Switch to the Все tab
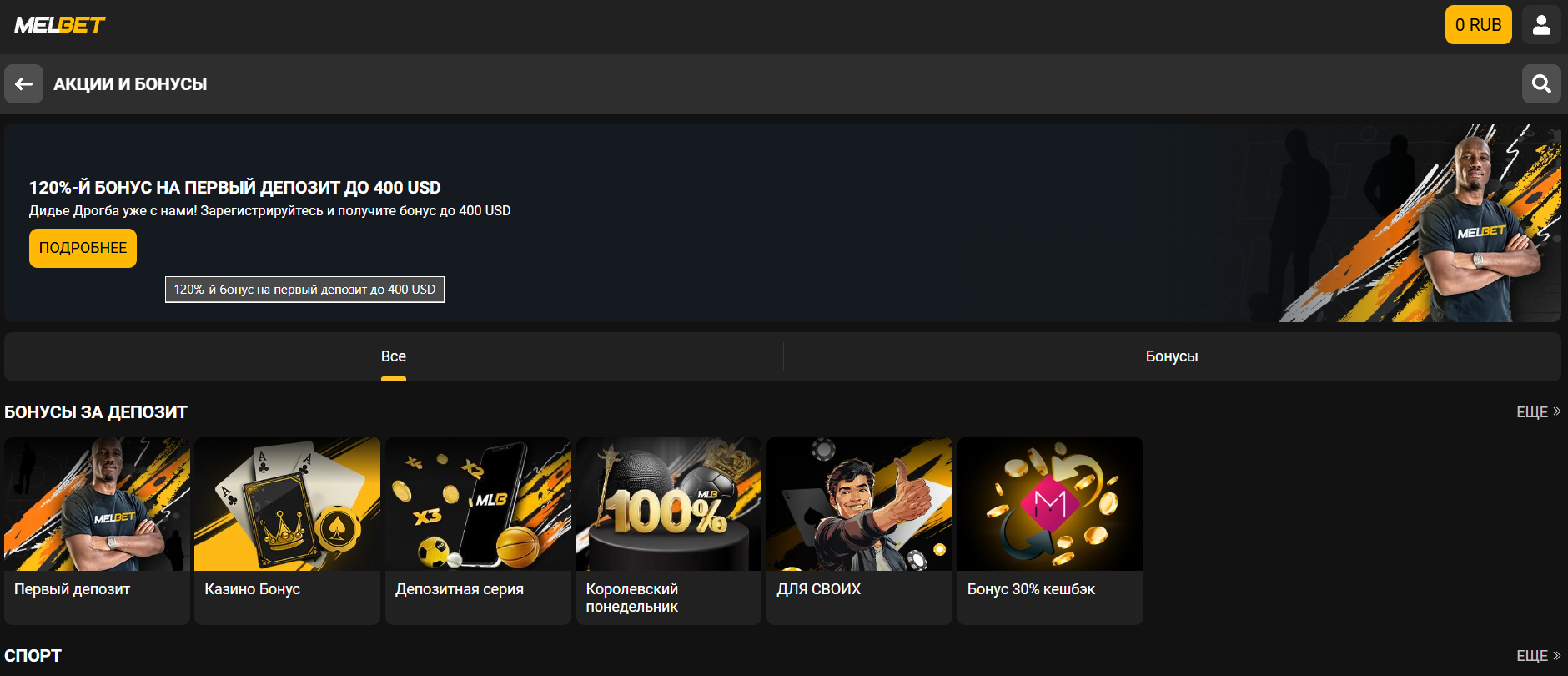The image size is (1568, 676). [394, 356]
